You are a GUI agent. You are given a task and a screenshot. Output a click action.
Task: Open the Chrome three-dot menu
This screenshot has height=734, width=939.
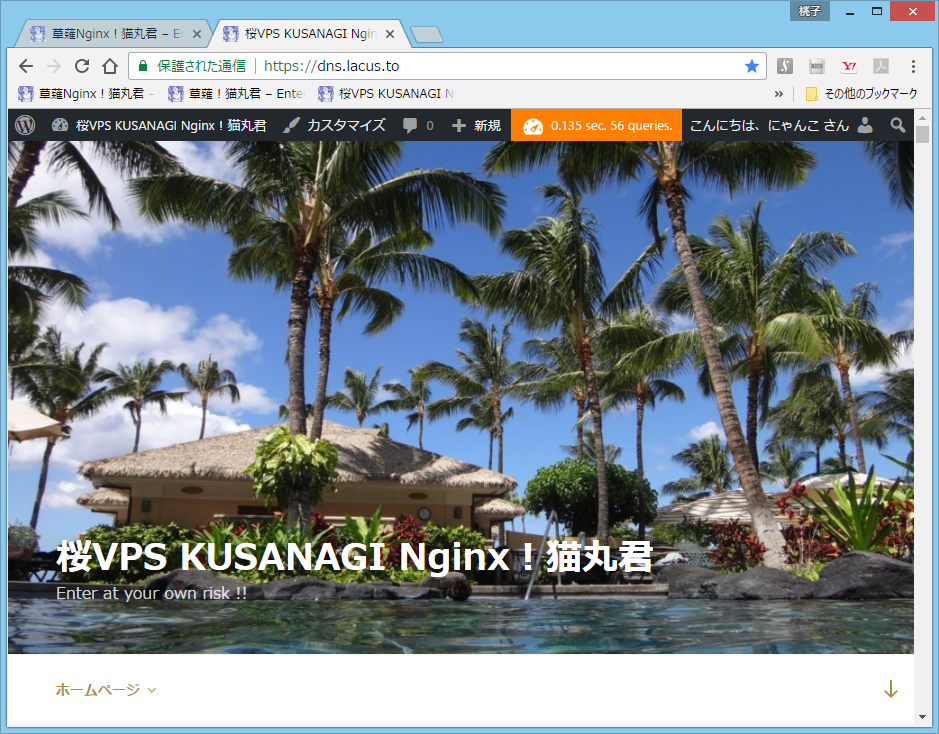pos(913,66)
